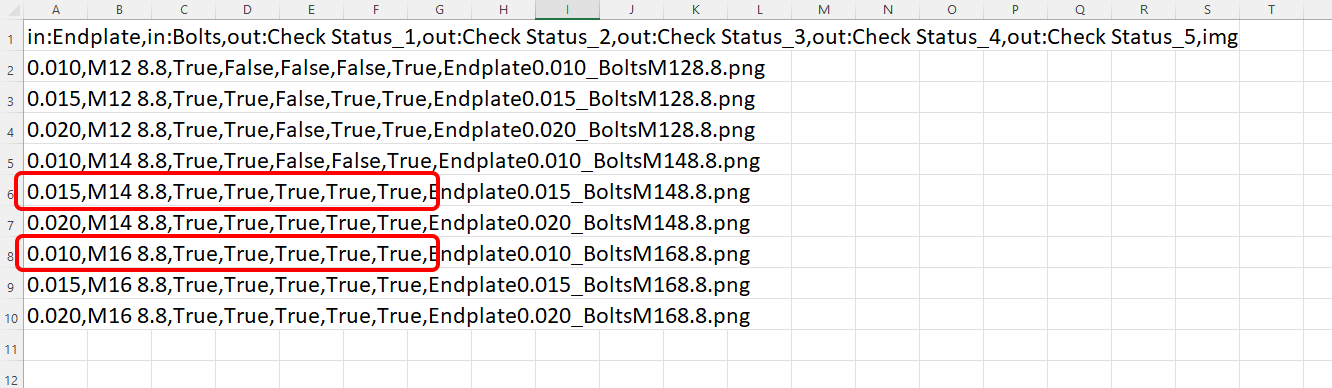Select row 8 header
This screenshot has height=388, width=1332.
click(10, 254)
